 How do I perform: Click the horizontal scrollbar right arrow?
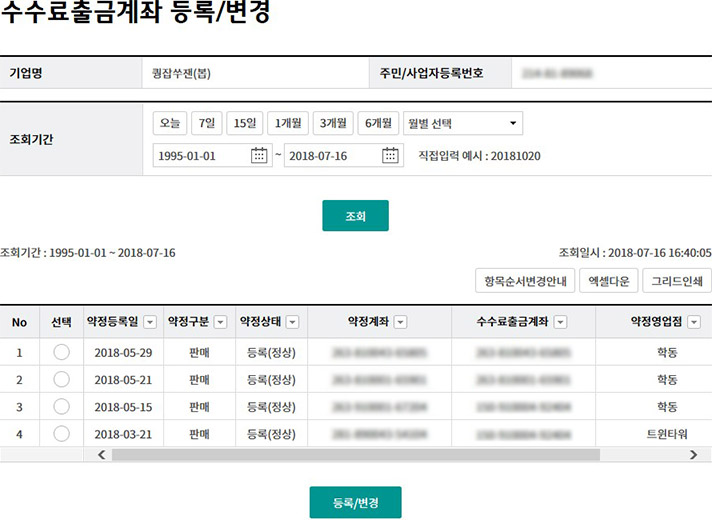693,455
